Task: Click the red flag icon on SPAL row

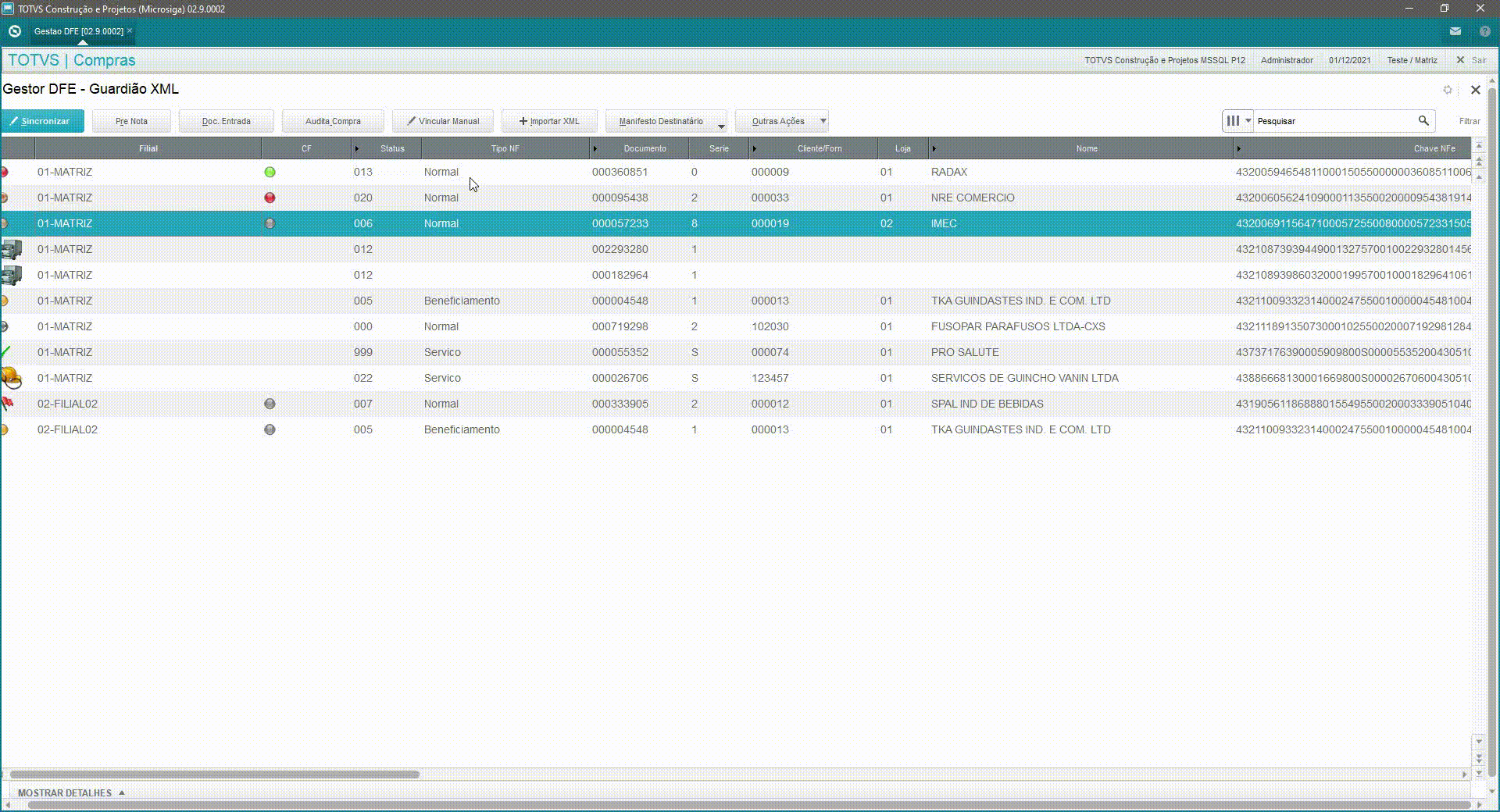Action: 7,404
